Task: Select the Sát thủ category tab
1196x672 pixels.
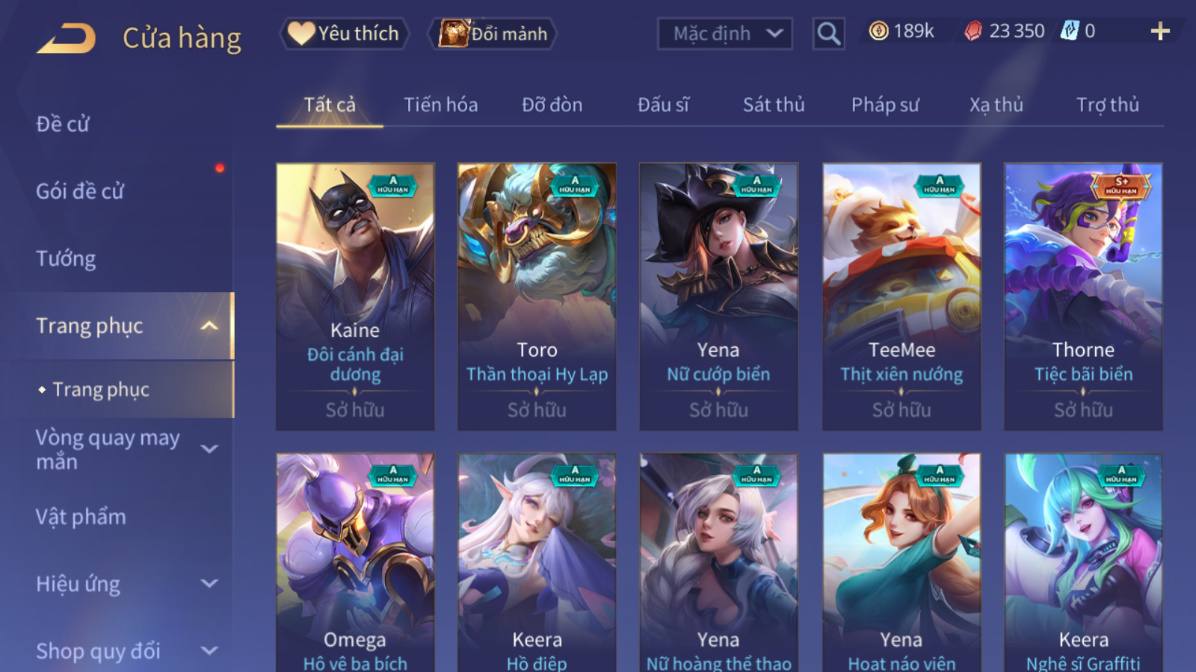Action: (773, 104)
